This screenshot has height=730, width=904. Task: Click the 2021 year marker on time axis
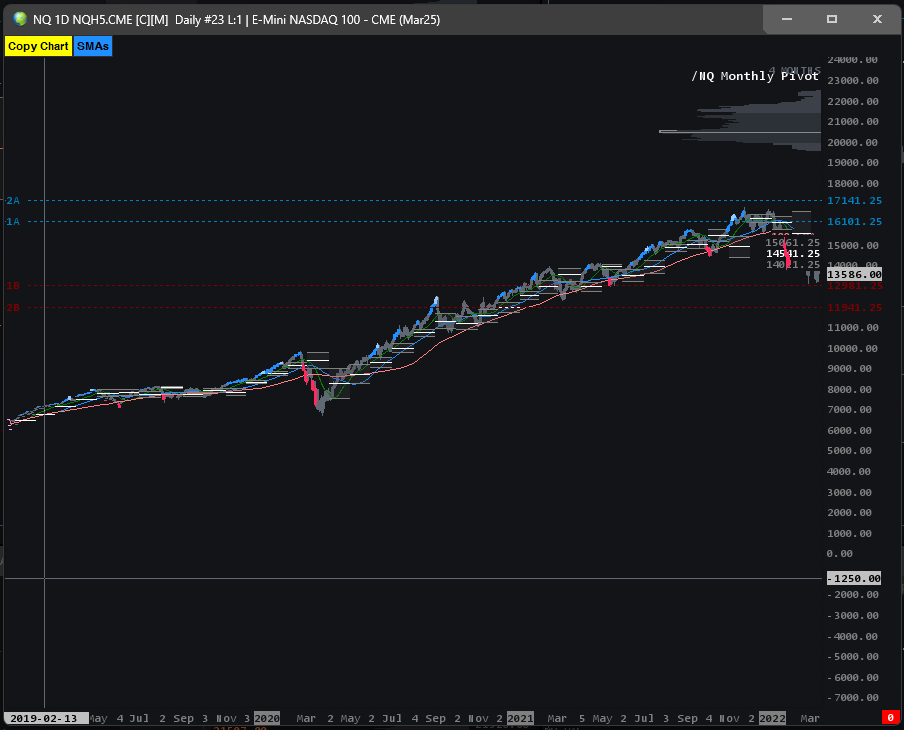[520, 718]
